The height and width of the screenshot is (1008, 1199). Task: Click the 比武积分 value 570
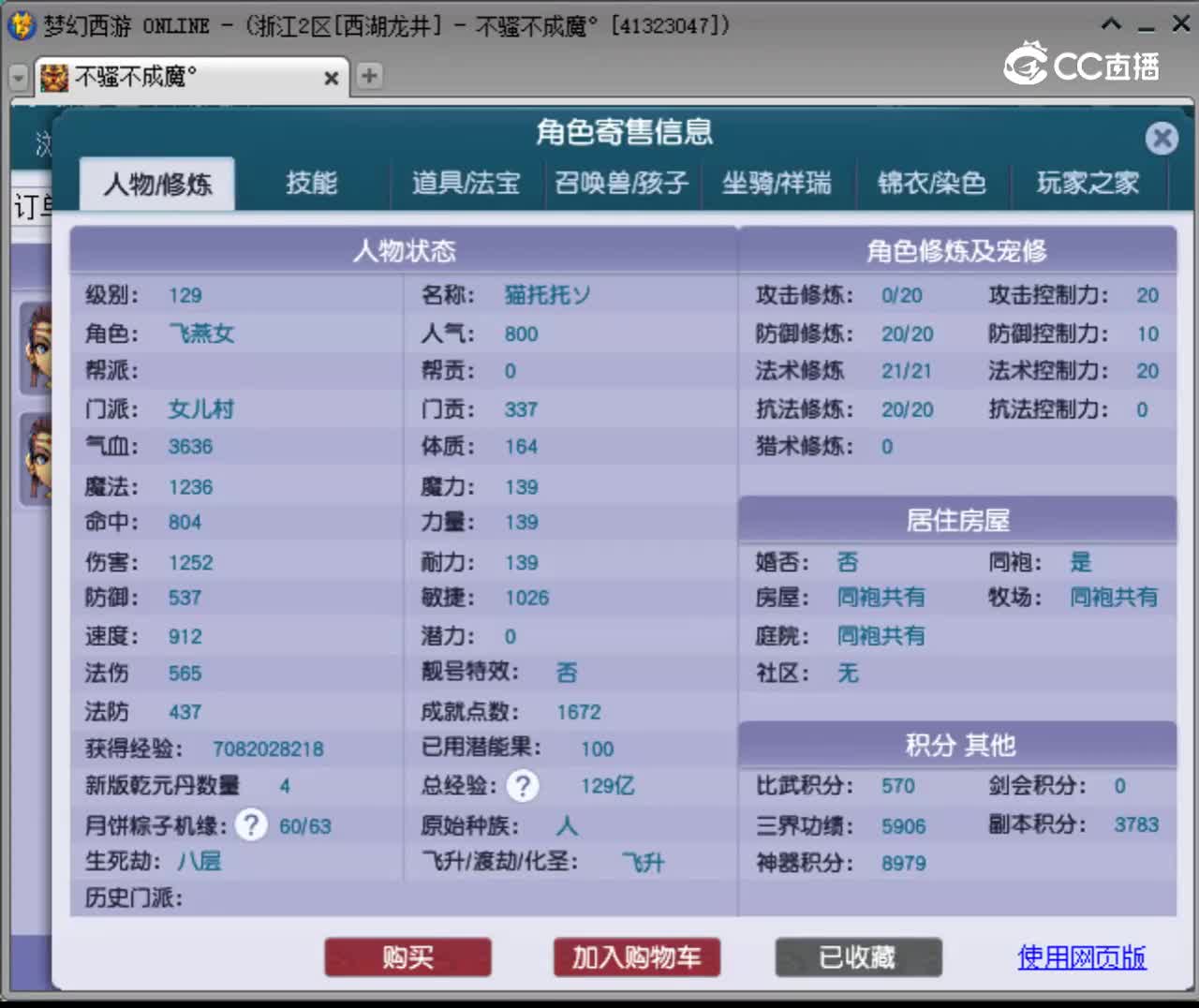(898, 786)
